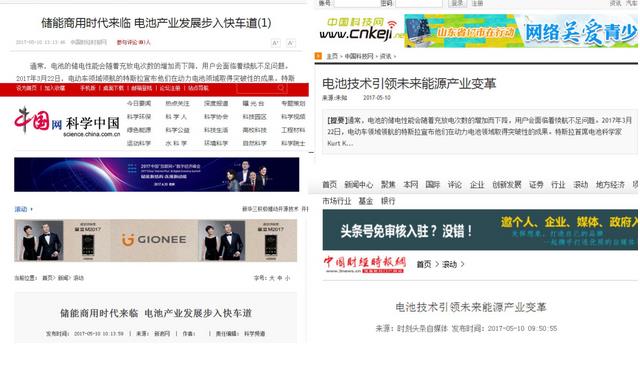Image resolution: width=640 pixels, height=370 pixels.
Task: Click the orange home icon in cnkeji breadcrumb
Action: (318, 56)
